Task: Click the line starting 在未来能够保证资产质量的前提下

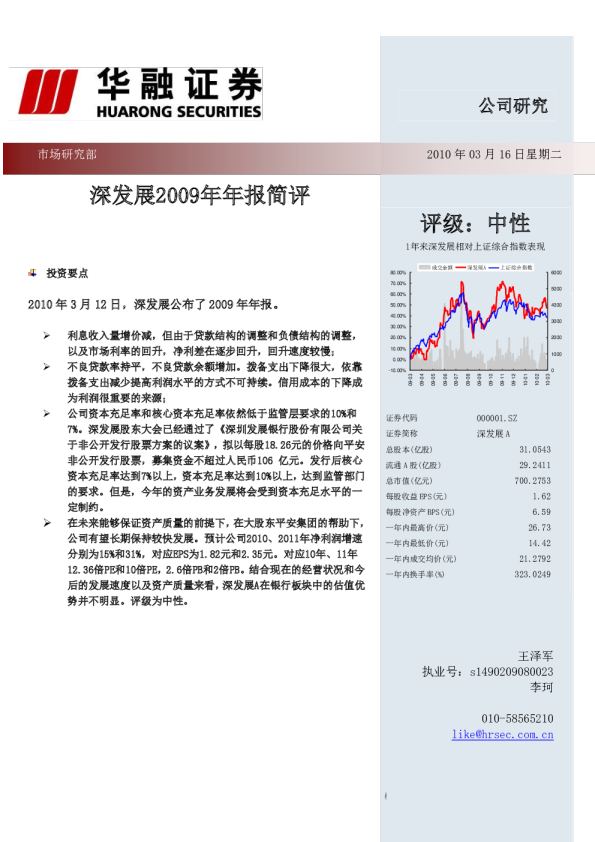Action: pos(216,522)
